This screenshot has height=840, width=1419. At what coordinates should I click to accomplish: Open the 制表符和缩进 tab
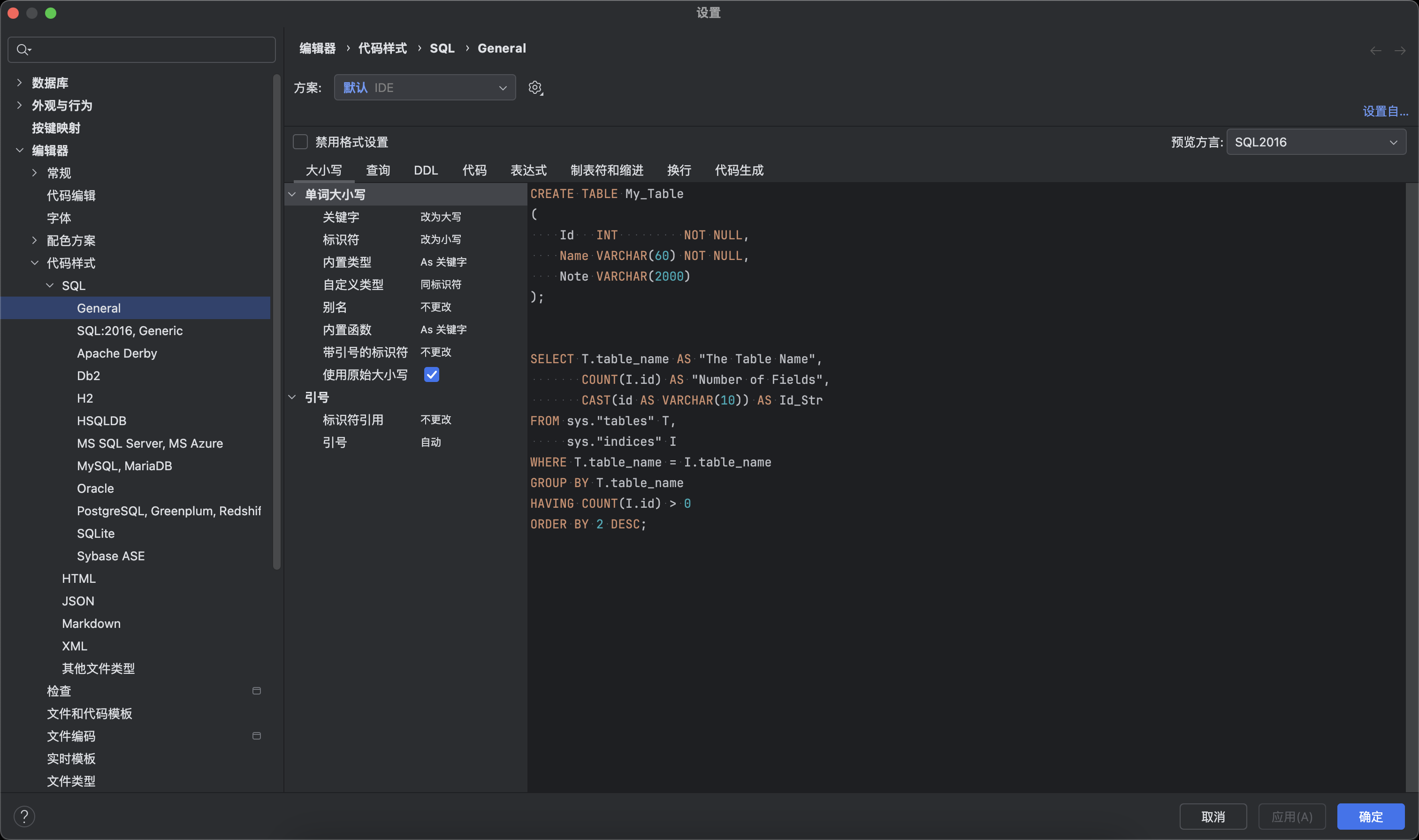tap(607, 170)
